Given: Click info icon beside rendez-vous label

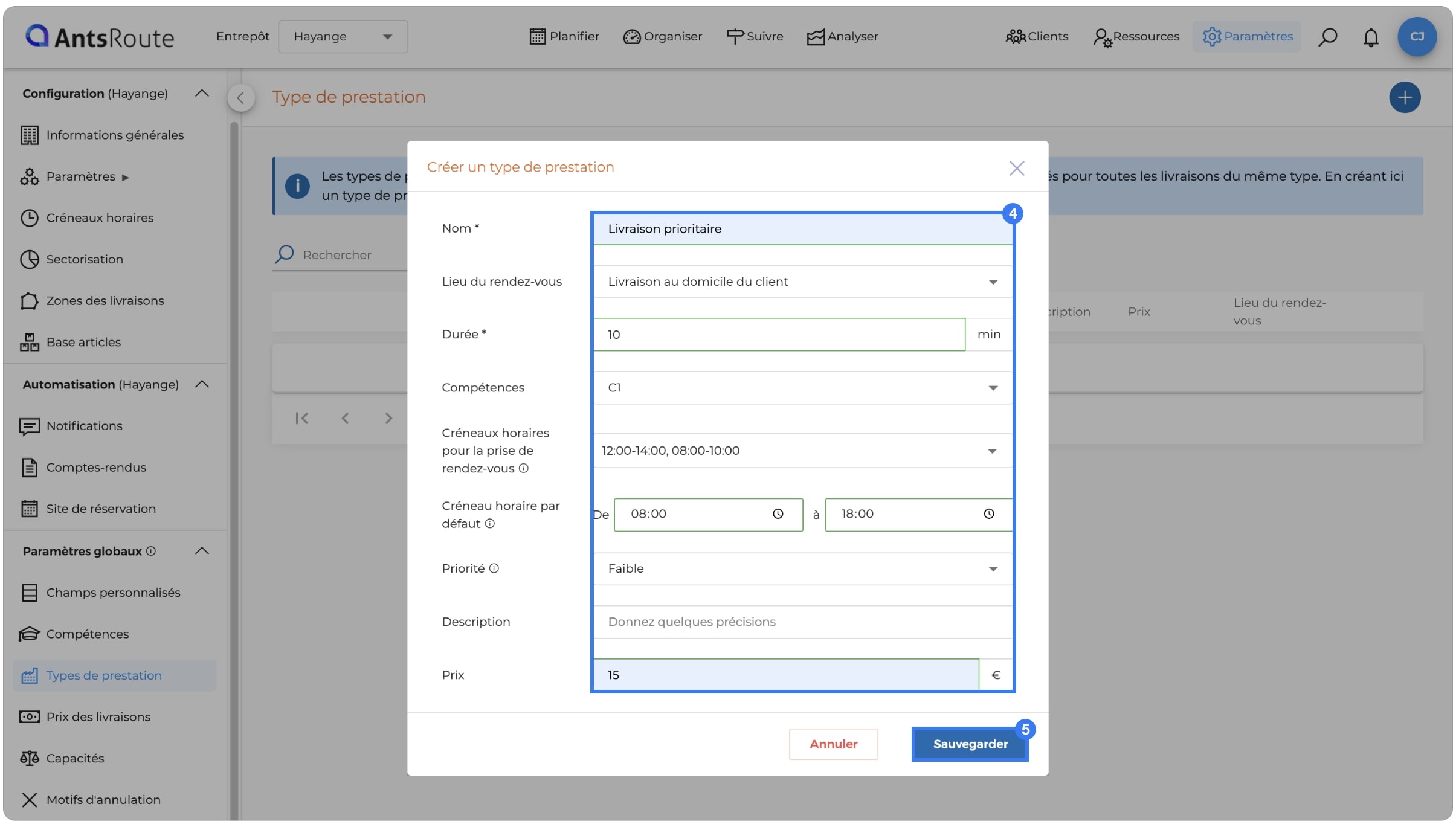Looking at the screenshot, I should pos(524,468).
